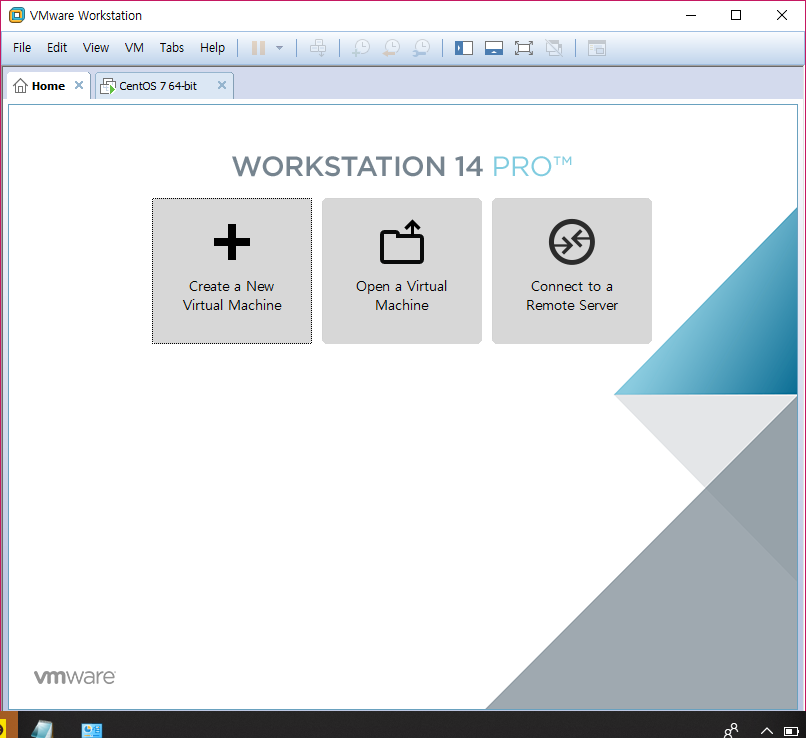Close the CentOS 7 64-bit tab
This screenshot has width=806, height=738.
(222, 85)
